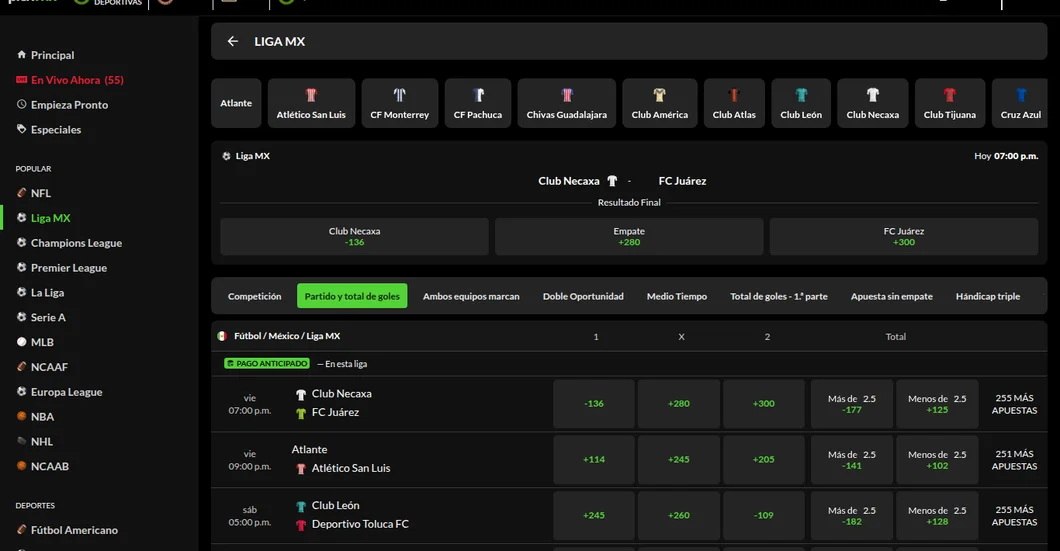Open MLB in sidebar
1060x551 pixels.
(35, 342)
